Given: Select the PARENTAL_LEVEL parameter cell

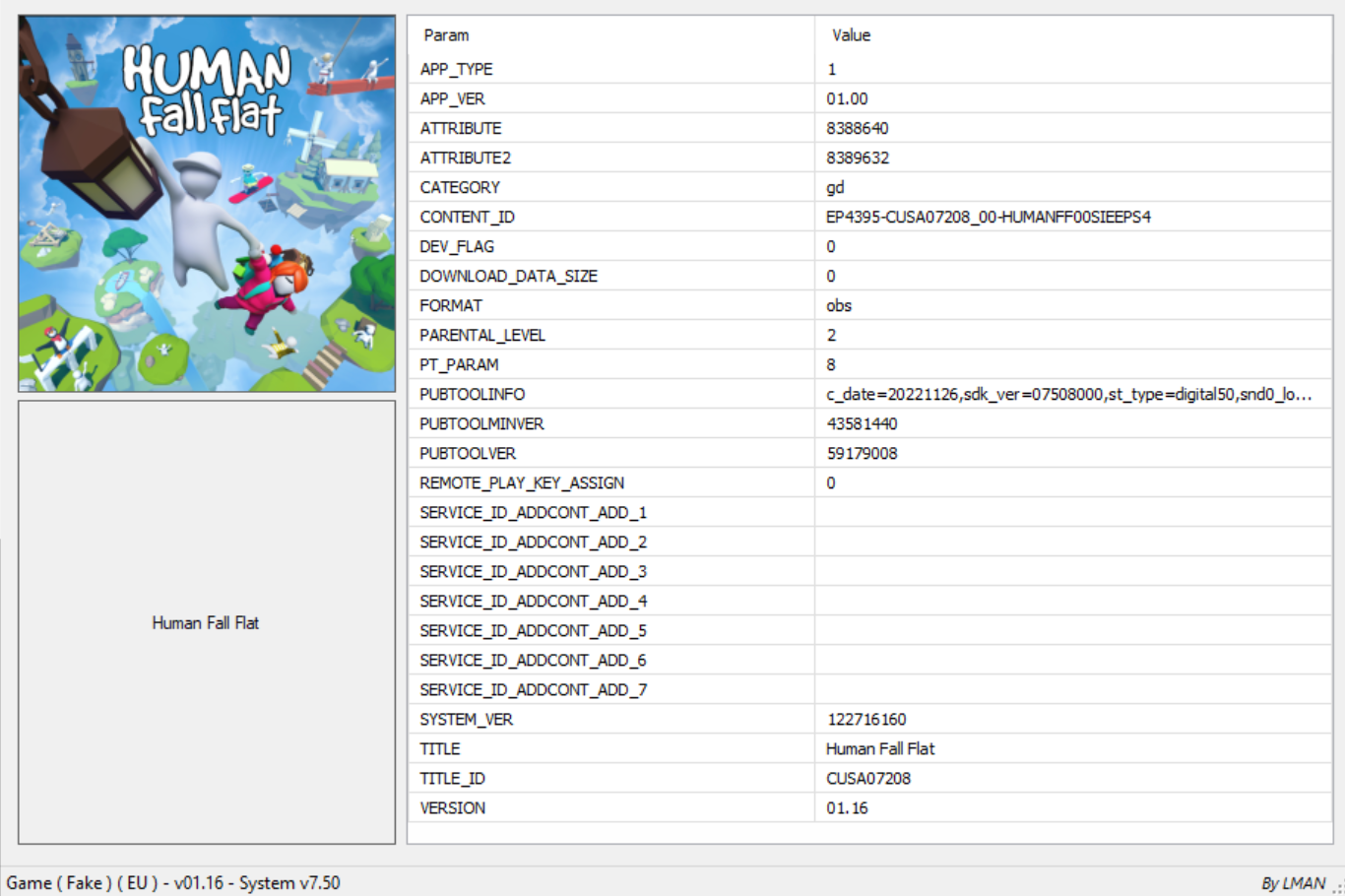Looking at the screenshot, I should click(x=611, y=335).
